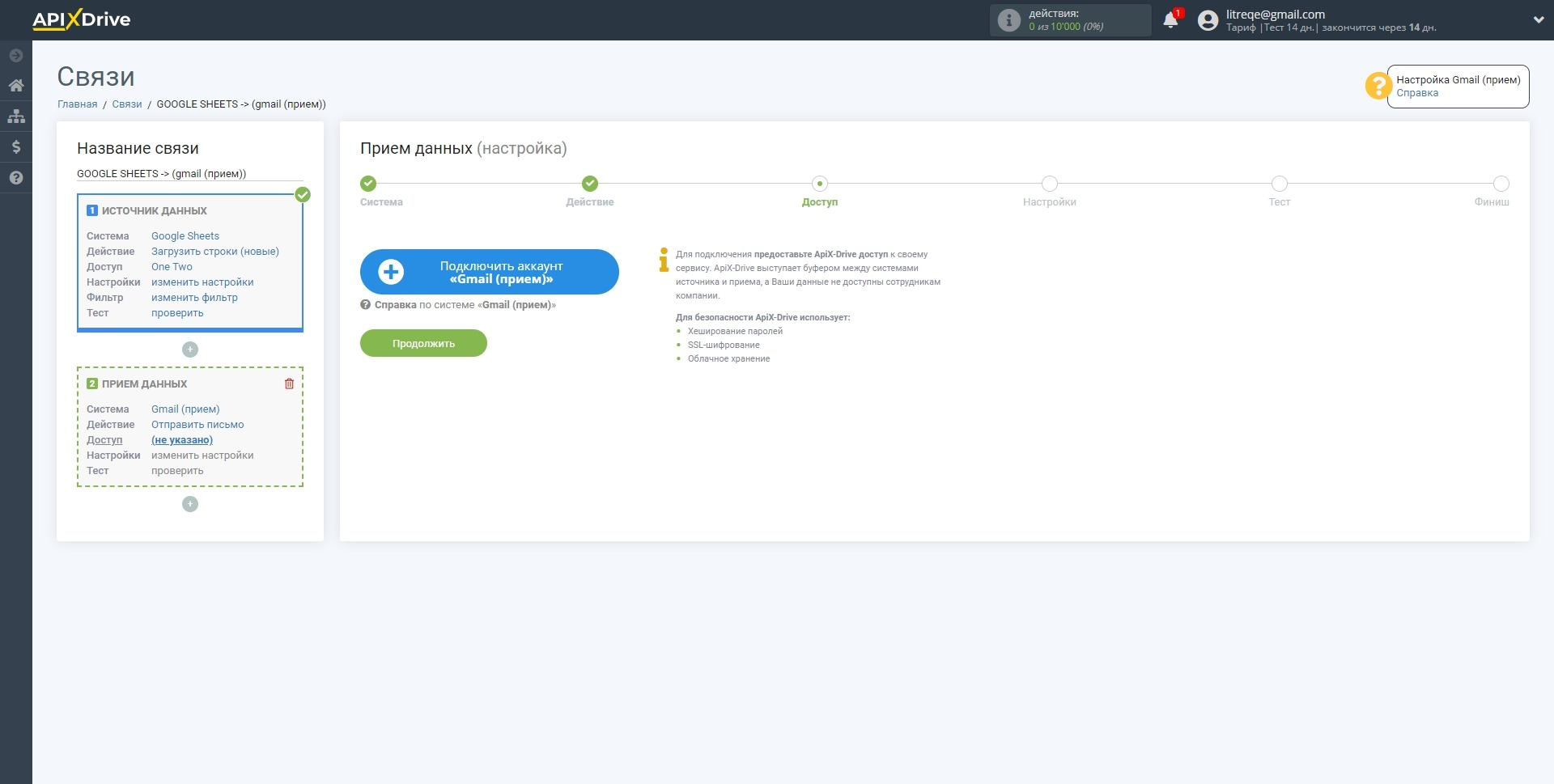
Task: Open the connections sitemap icon in sidebar
Action: 16,117
